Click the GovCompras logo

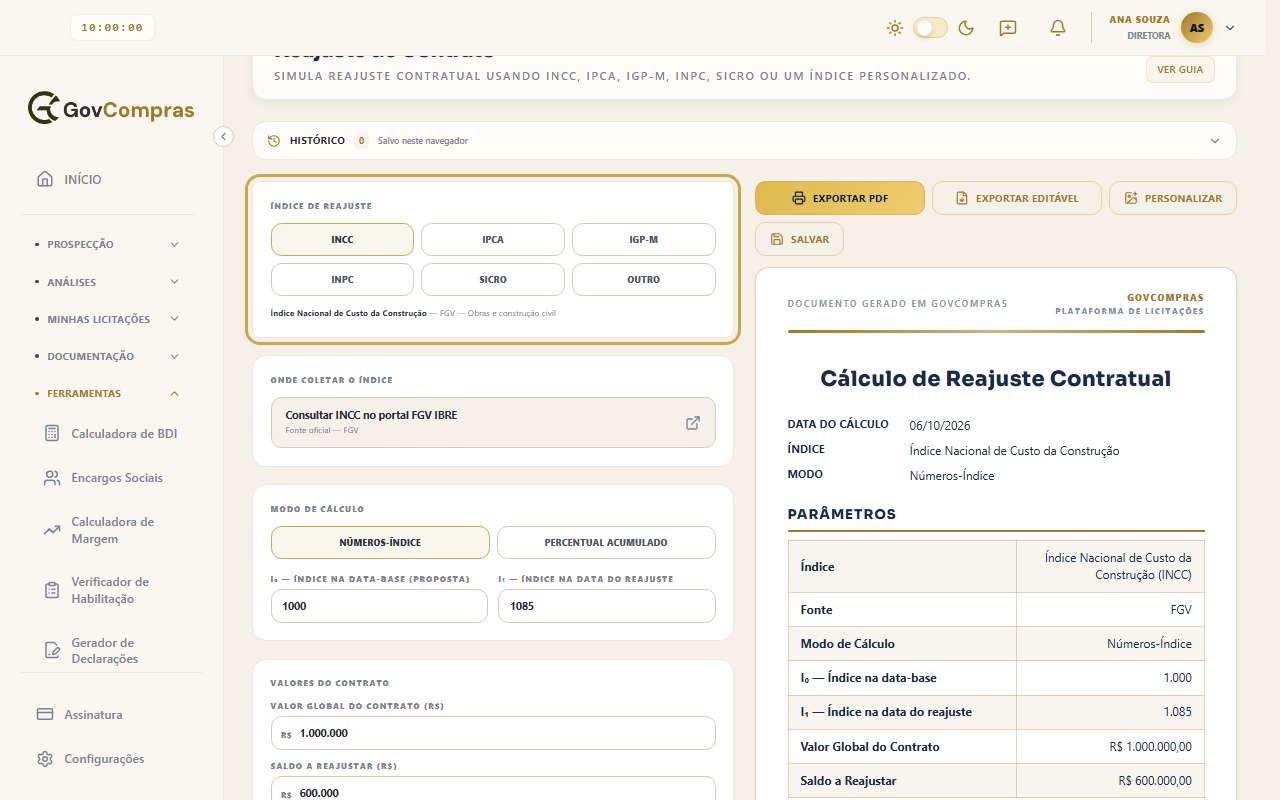pyautogui.click(x=111, y=109)
